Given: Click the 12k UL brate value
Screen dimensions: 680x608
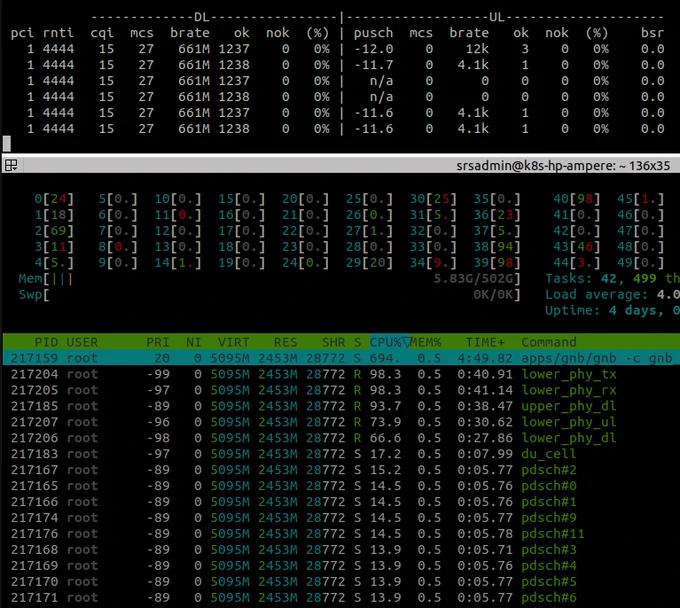Looking at the screenshot, I should [477, 49].
